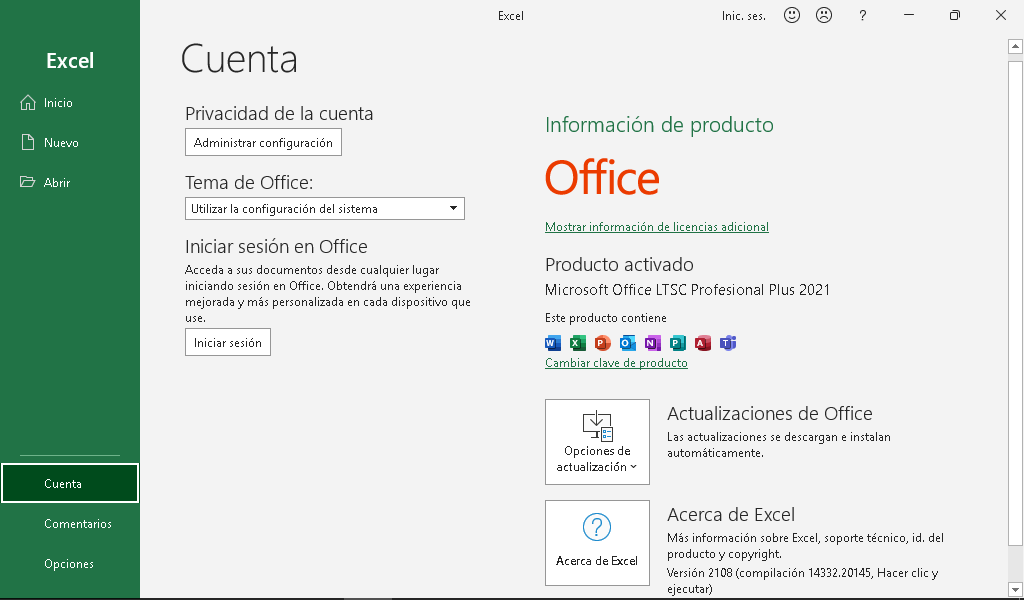This screenshot has height=600, width=1024.
Task: Click the Administrar configuración button
Action: click(262, 141)
